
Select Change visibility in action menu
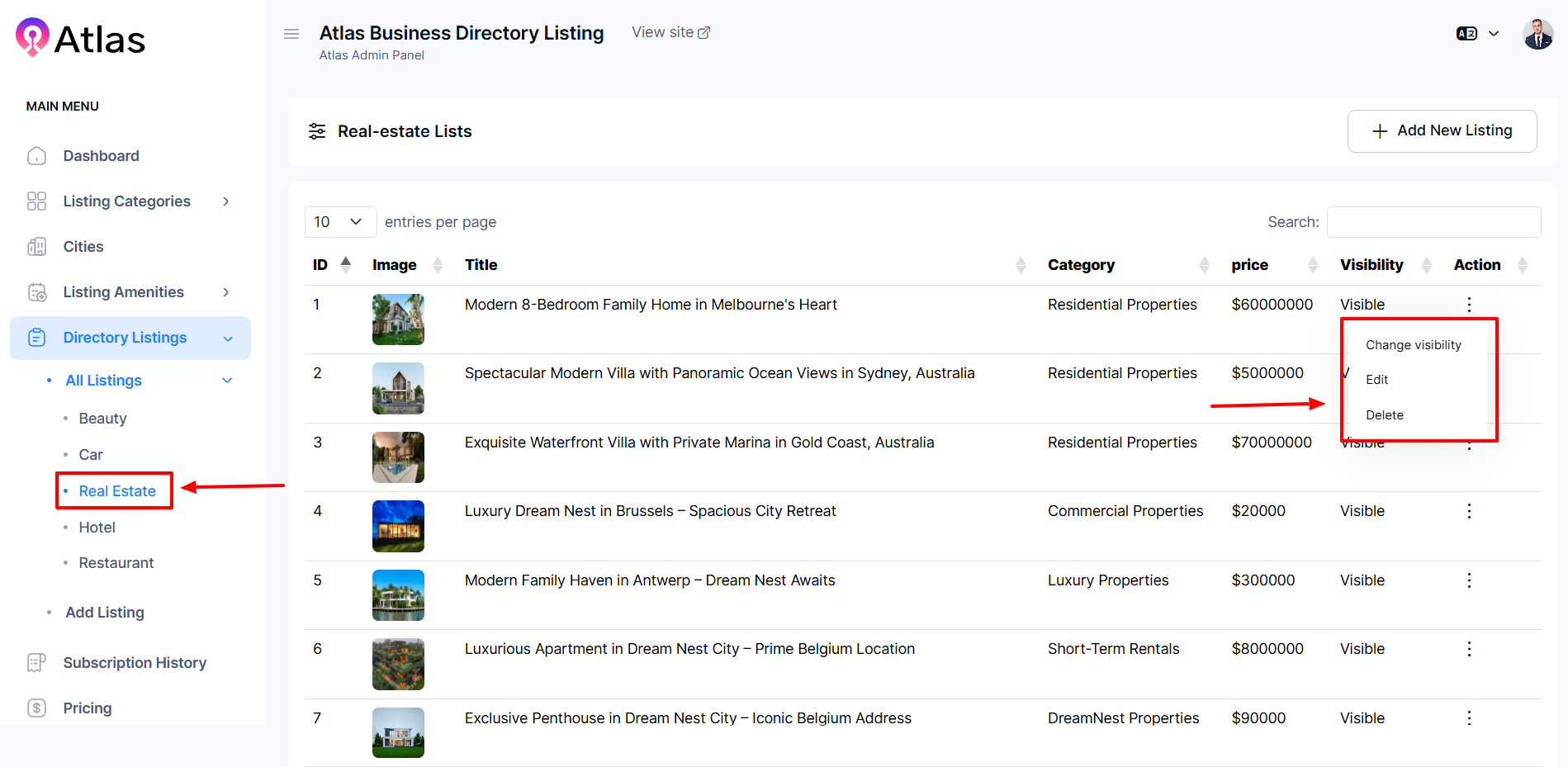tap(1413, 345)
